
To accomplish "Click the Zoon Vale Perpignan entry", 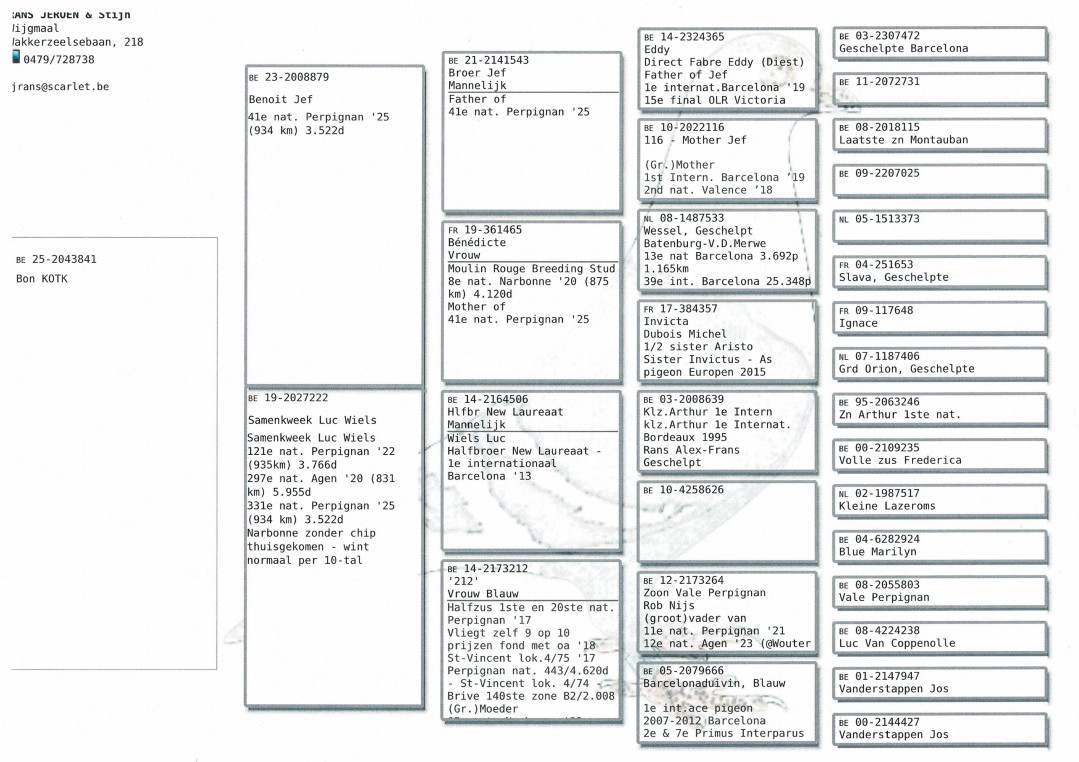I will pyautogui.click(x=728, y=611).
